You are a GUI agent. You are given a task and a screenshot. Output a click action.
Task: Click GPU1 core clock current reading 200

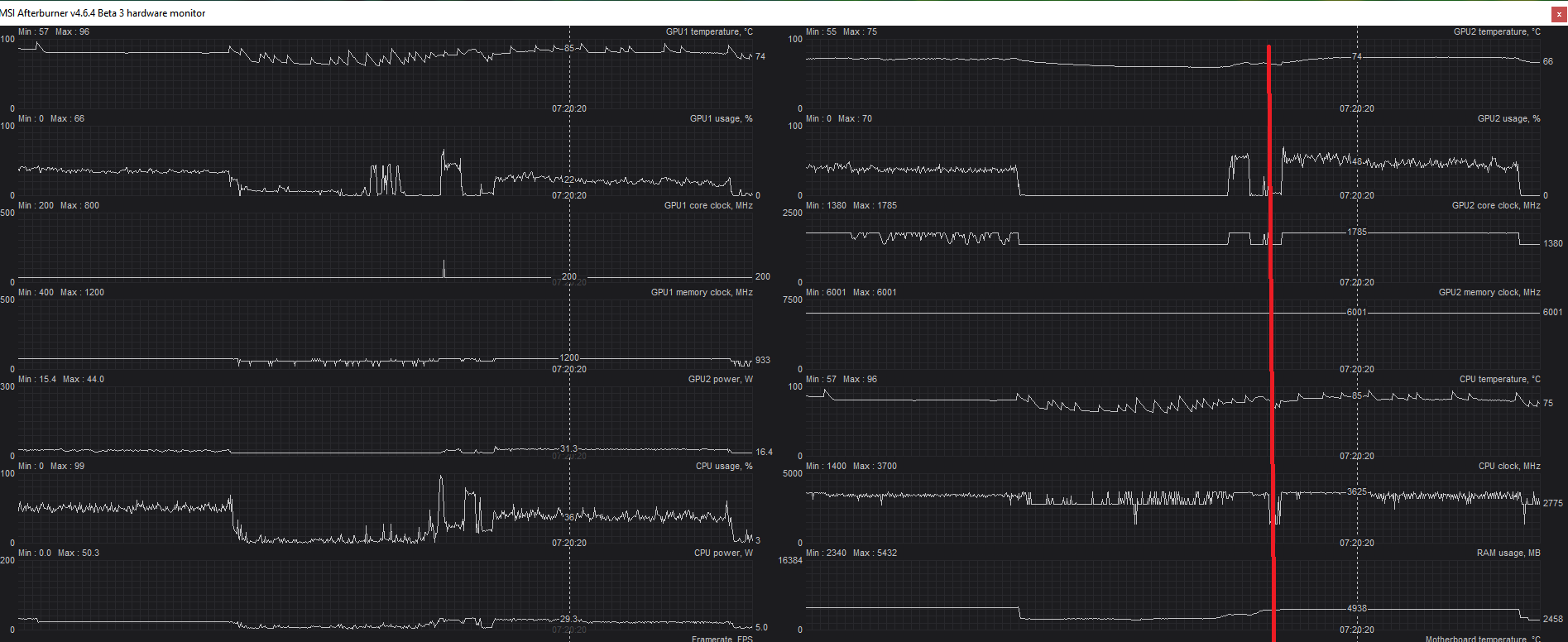click(763, 276)
